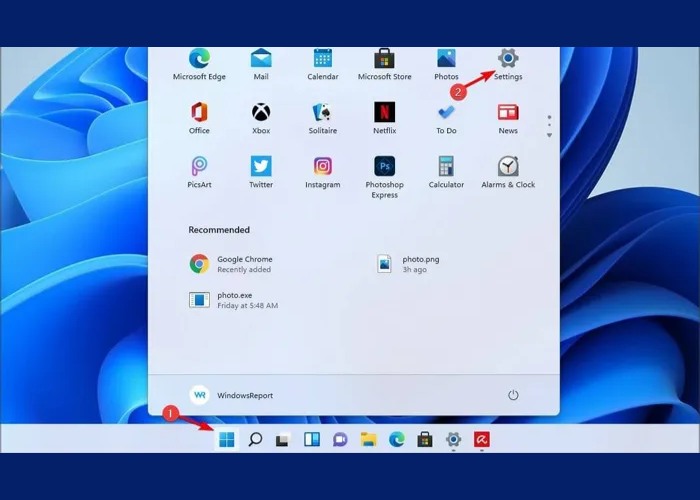Click the Power button in Start menu

513,395
